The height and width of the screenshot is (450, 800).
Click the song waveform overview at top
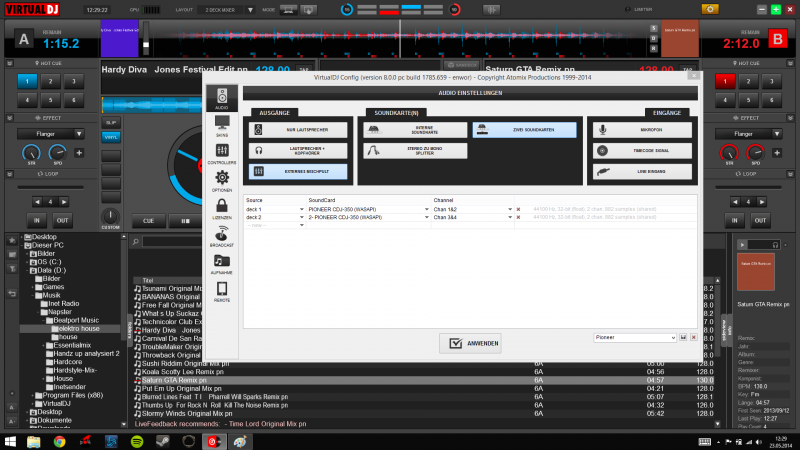400,39
